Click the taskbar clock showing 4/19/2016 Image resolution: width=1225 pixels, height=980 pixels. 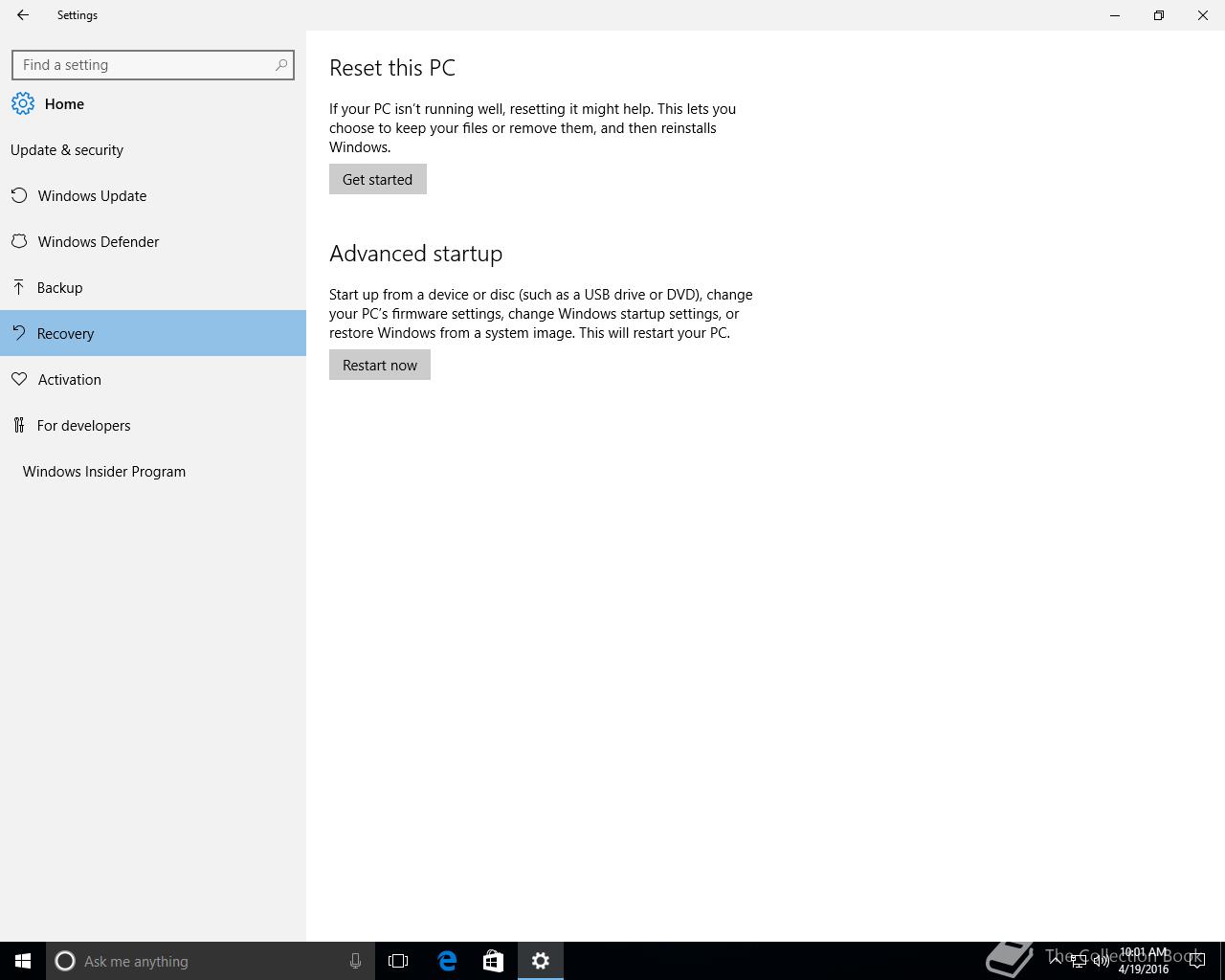(x=1144, y=961)
